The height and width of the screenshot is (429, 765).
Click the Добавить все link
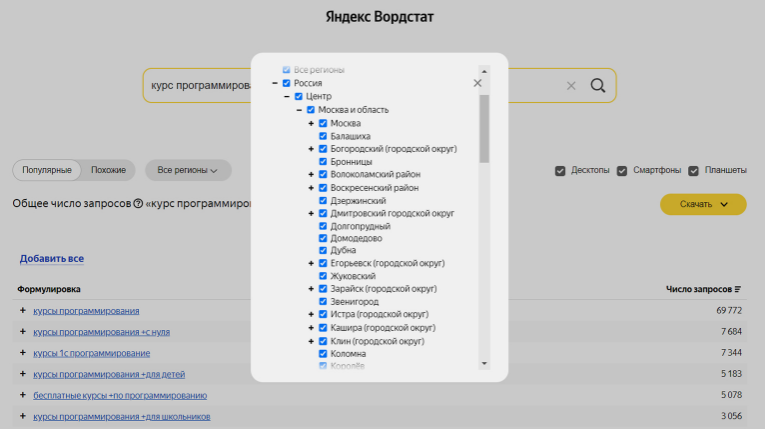52,259
